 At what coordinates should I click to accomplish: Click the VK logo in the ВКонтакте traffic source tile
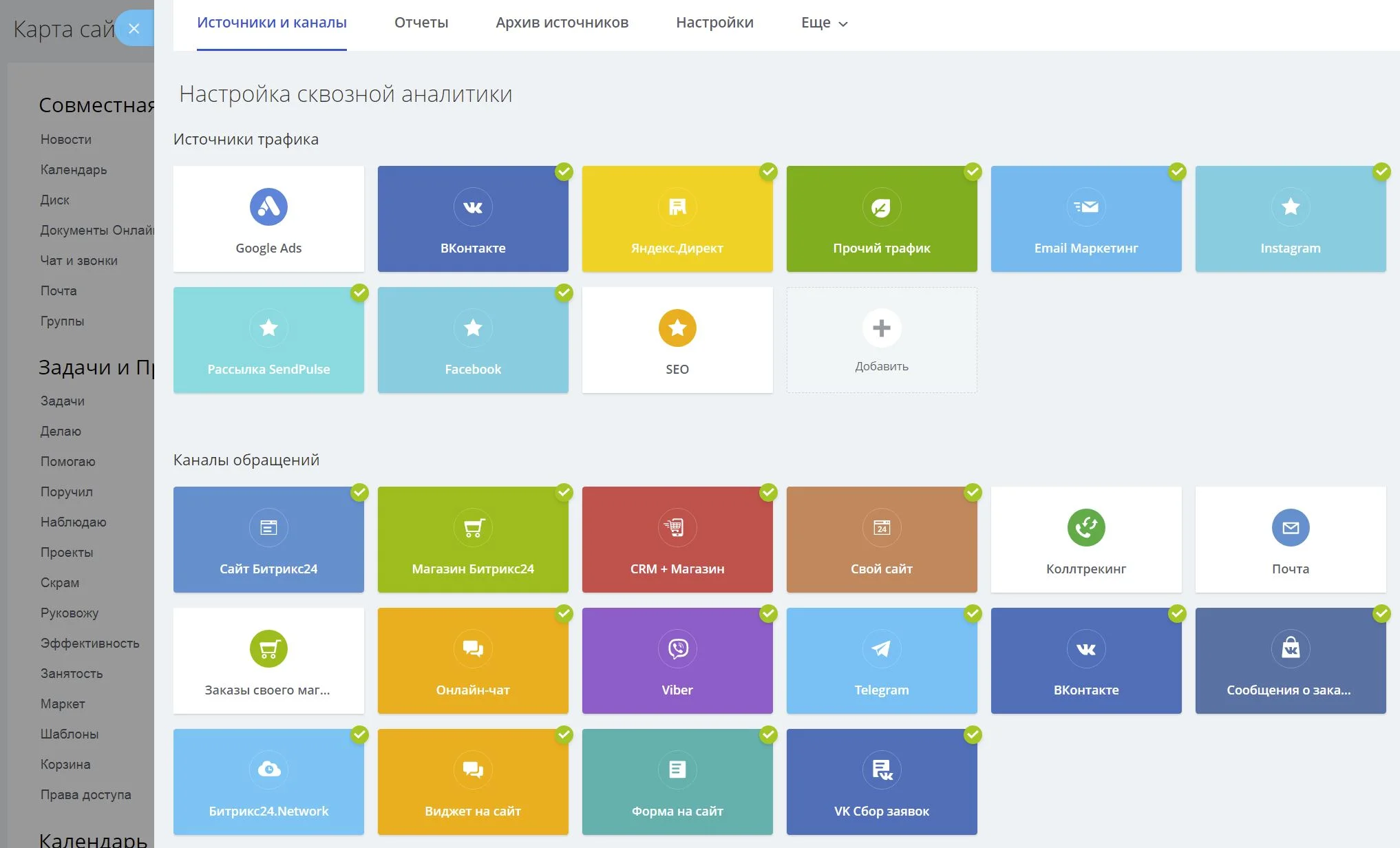click(x=473, y=206)
